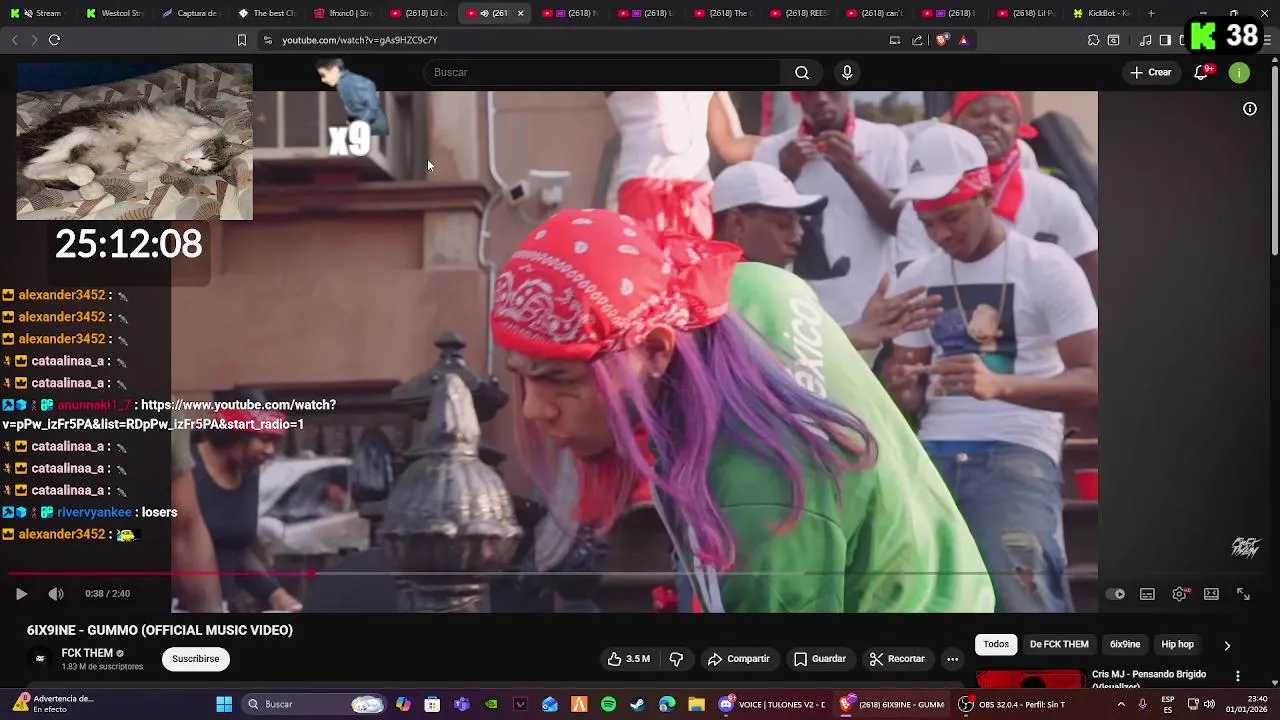Screen dimensions: 1280x720
Task: Switch to the KickBot browser tab
Action: pyautogui.click(x=1101, y=13)
